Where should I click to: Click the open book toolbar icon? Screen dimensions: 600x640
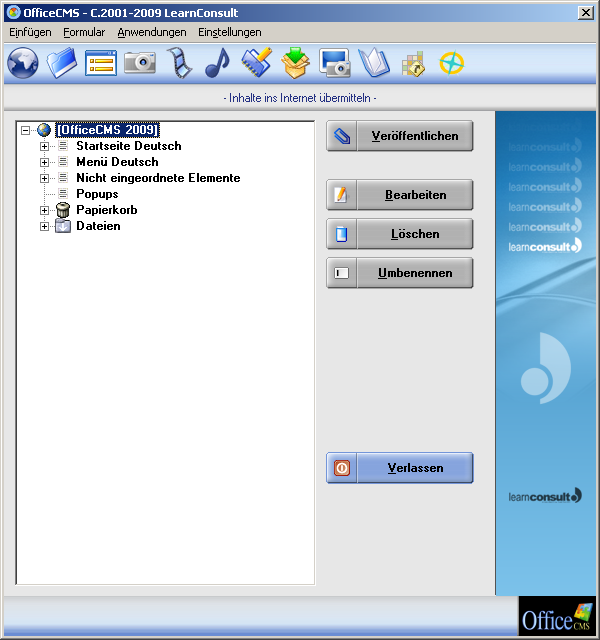click(374, 63)
